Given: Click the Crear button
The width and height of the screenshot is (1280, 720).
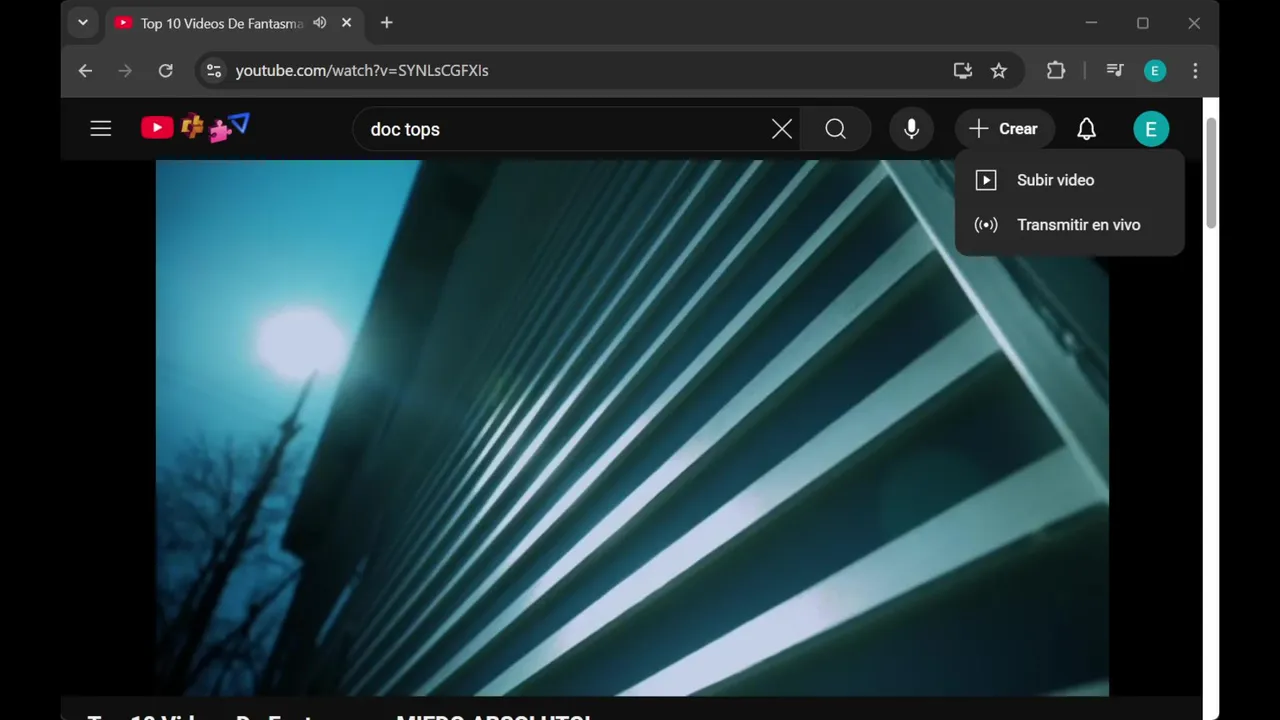Looking at the screenshot, I should click(1004, 129).
